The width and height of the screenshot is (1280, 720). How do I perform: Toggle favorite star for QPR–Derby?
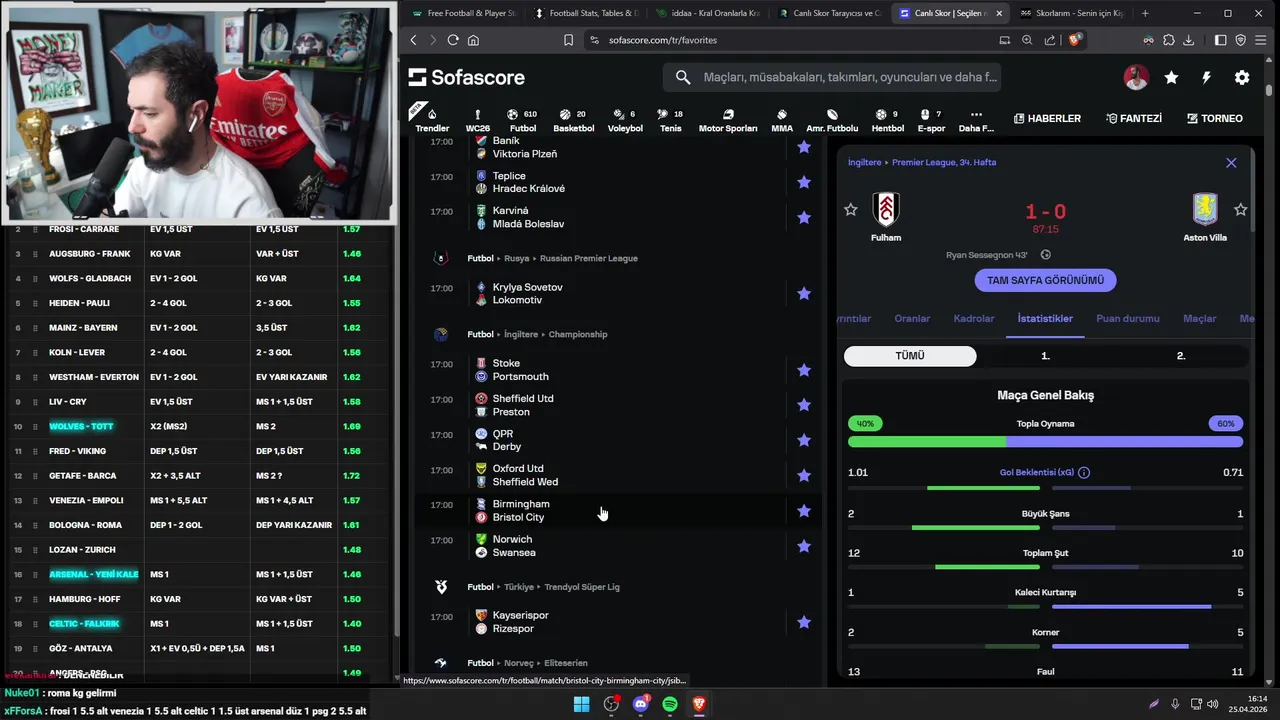[804, 440]
